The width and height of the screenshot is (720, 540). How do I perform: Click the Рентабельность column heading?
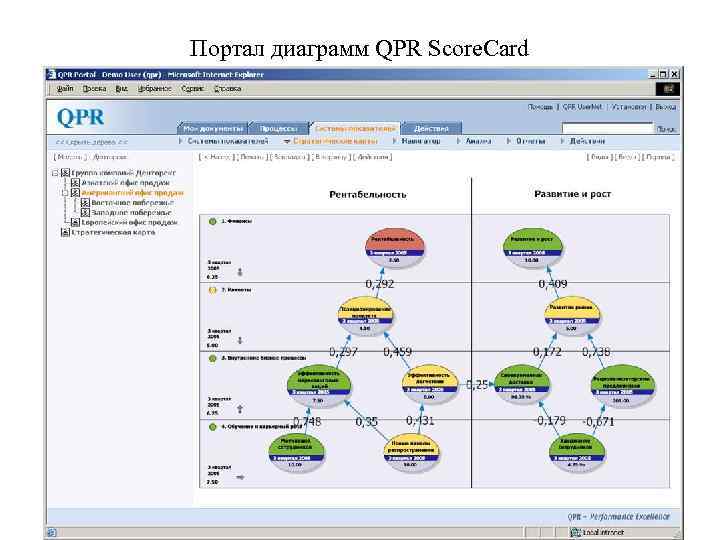(x=368, y=195)
